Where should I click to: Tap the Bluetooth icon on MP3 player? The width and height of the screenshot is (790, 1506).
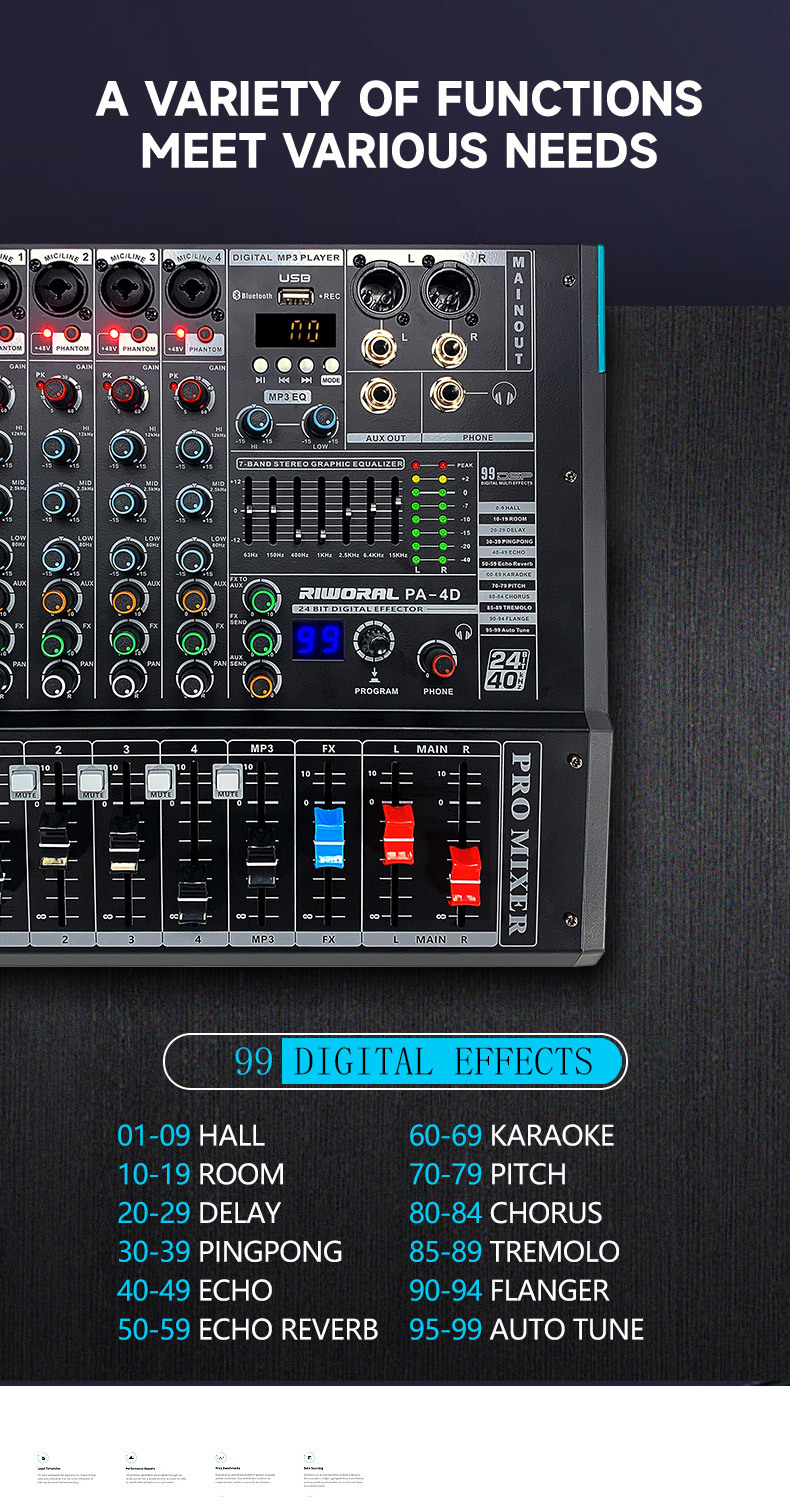point(236,296)
